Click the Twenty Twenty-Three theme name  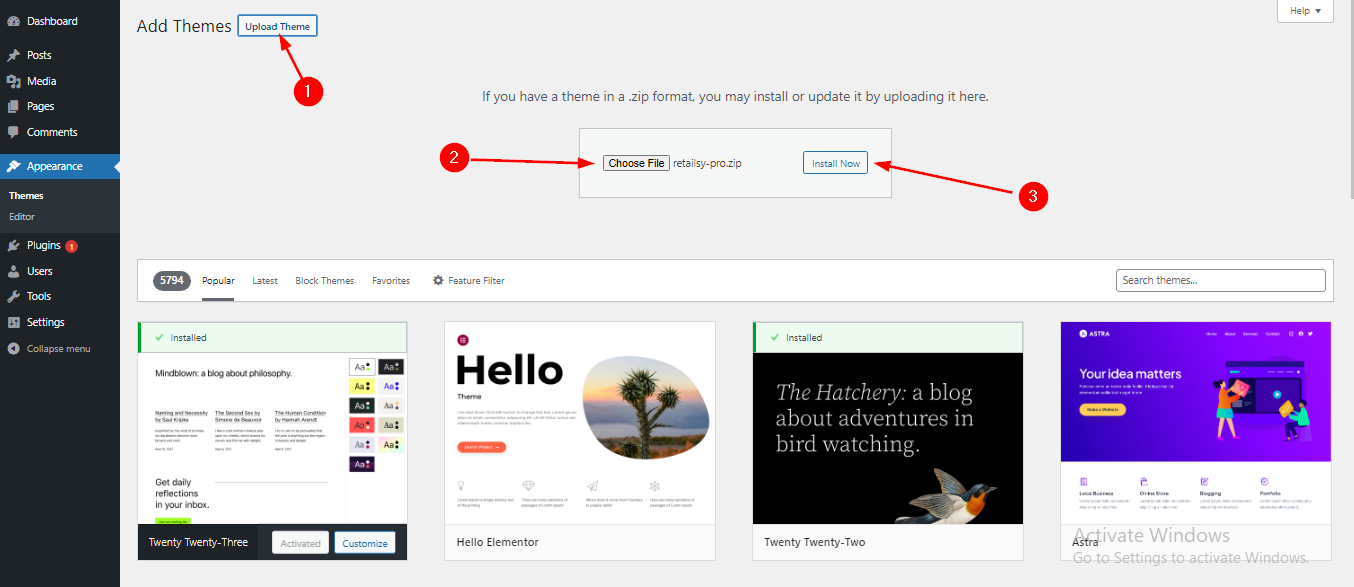[x=198, y=542]
